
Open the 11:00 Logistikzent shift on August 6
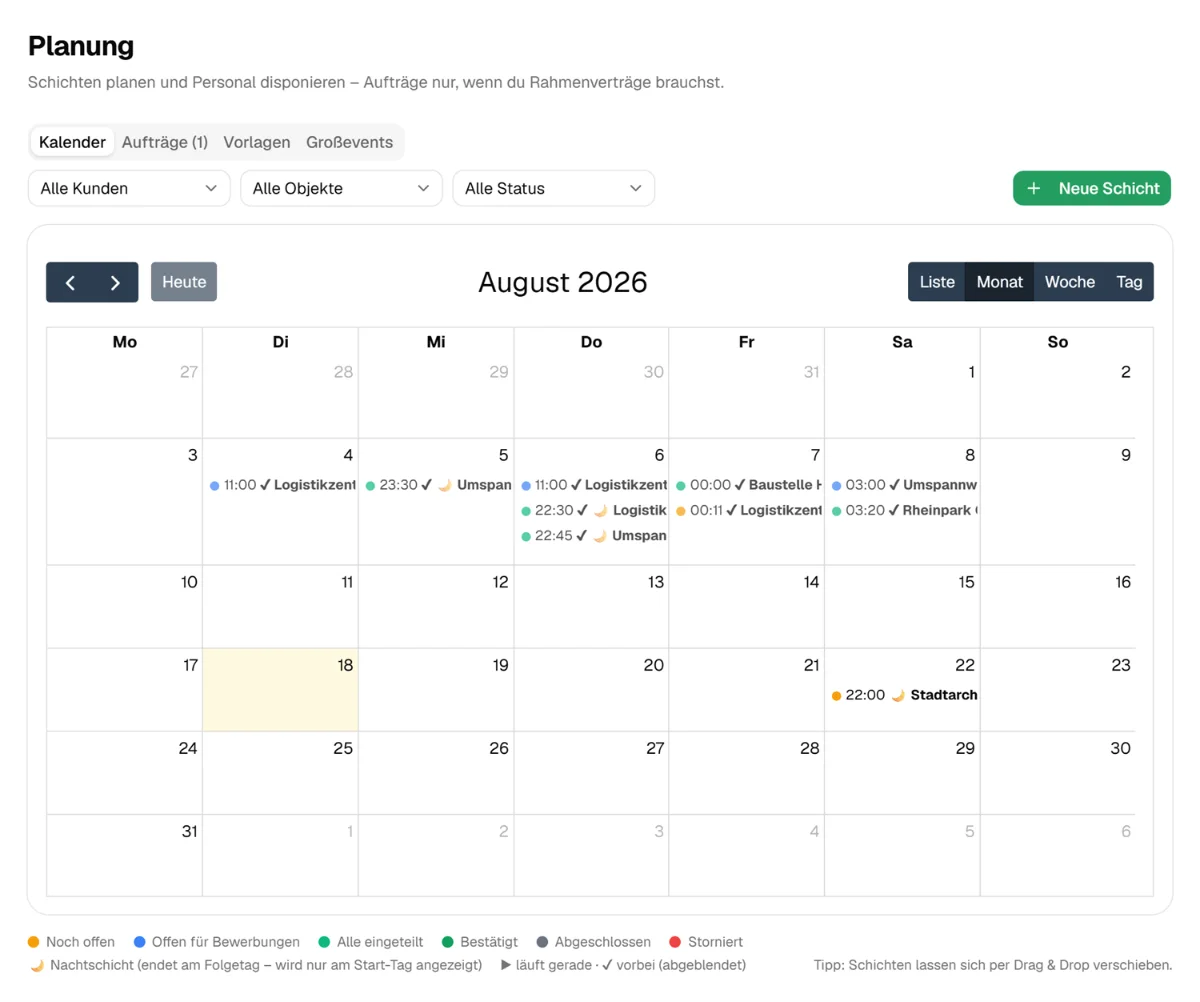593,485
